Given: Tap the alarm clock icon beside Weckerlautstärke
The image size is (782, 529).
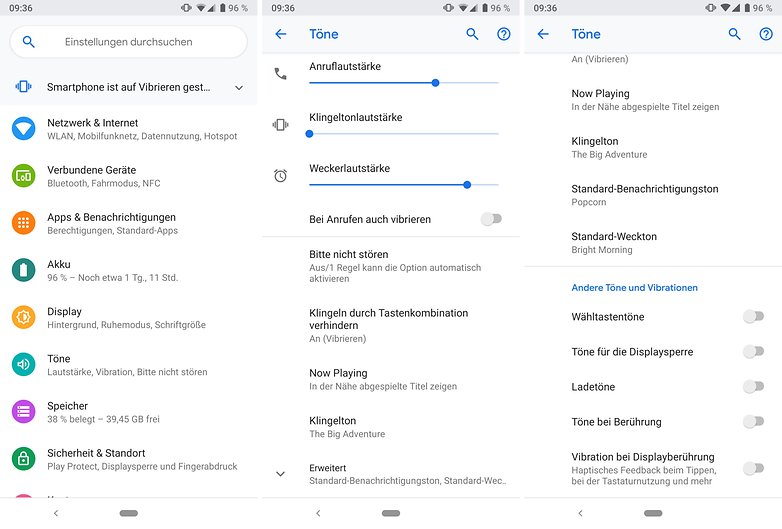Looking at the screenshot, I should click(x=281, y=176).
